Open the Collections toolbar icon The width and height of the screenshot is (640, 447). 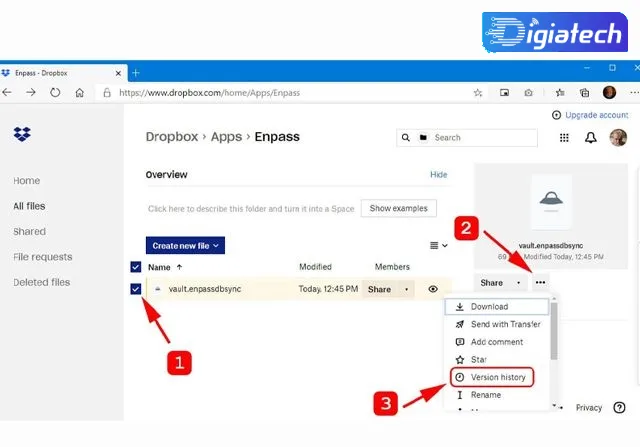point(584,93)
